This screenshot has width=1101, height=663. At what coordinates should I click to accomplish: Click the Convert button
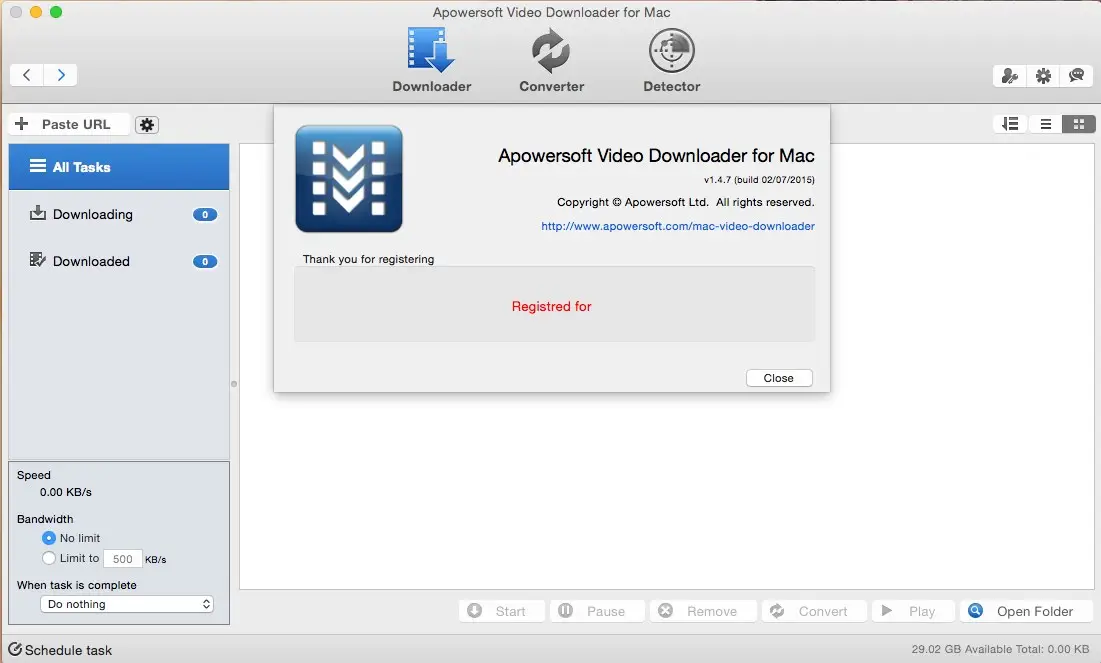point(815,611)
